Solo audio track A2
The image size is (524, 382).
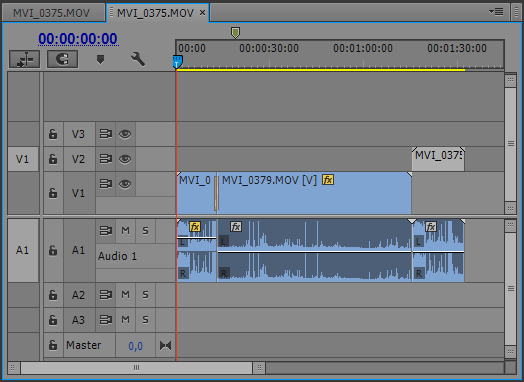145,295
